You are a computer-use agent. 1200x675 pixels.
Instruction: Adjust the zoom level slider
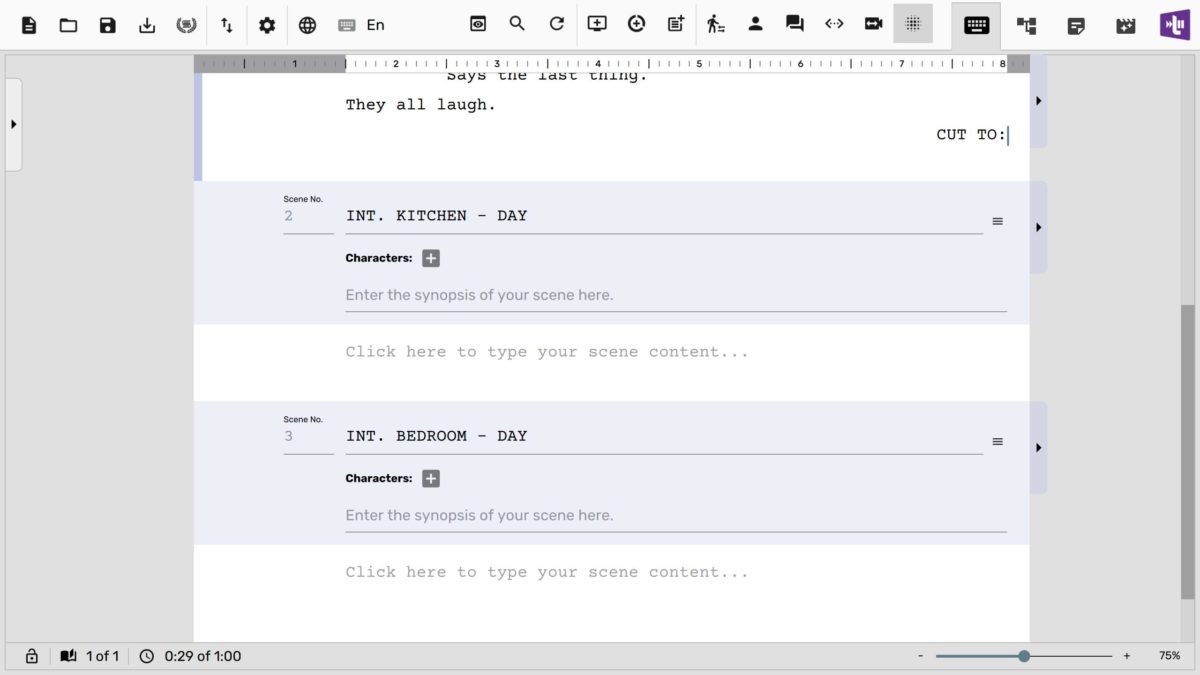click(1024, 656)
